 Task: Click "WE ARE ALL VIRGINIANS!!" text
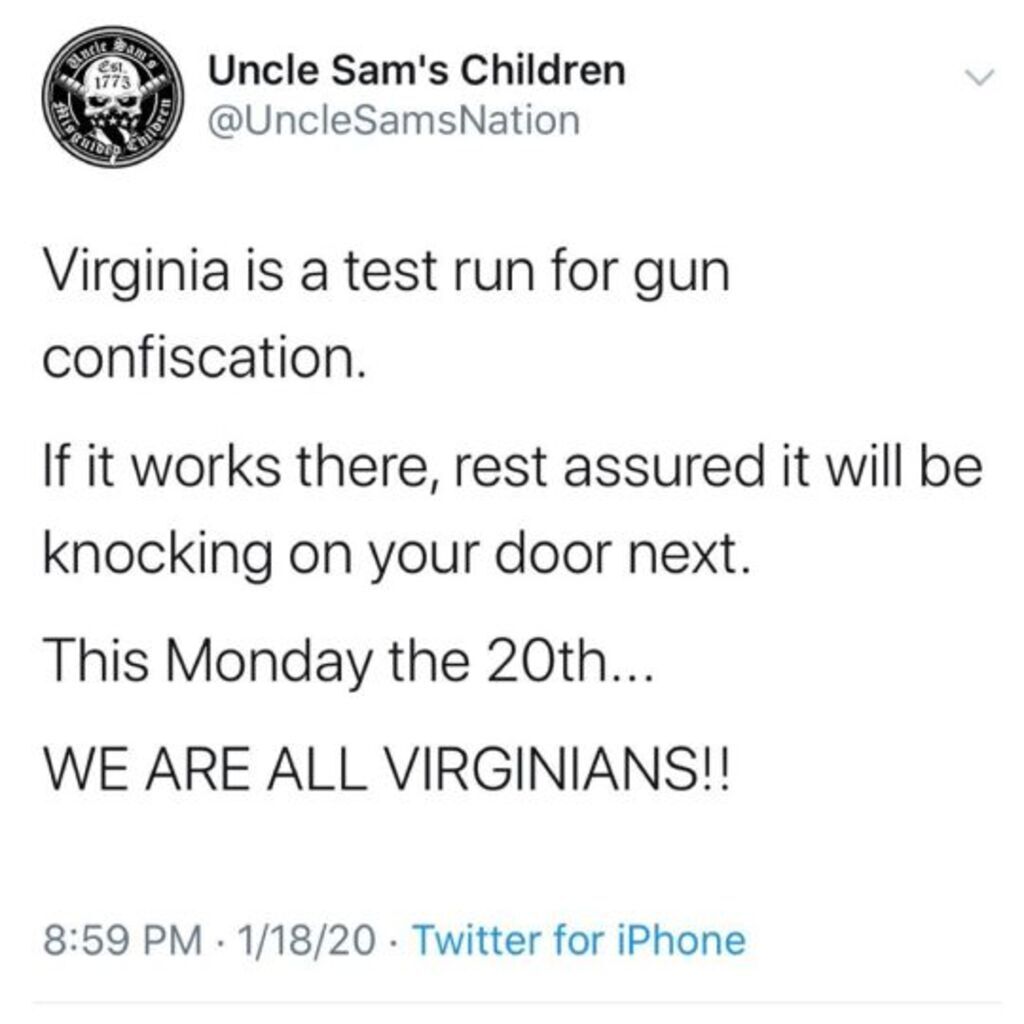(389, 773)
